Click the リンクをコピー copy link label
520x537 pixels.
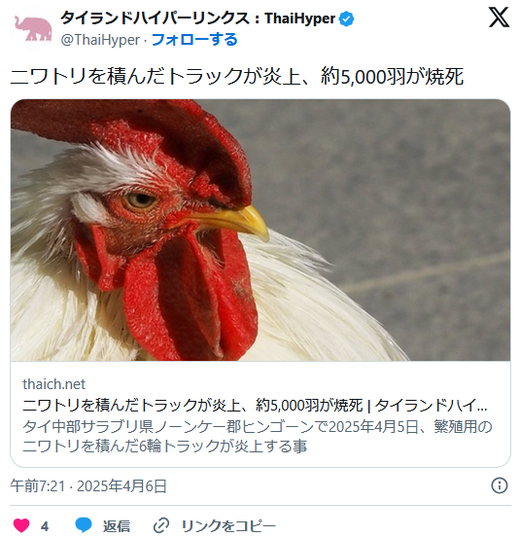(x=228, y=526)
